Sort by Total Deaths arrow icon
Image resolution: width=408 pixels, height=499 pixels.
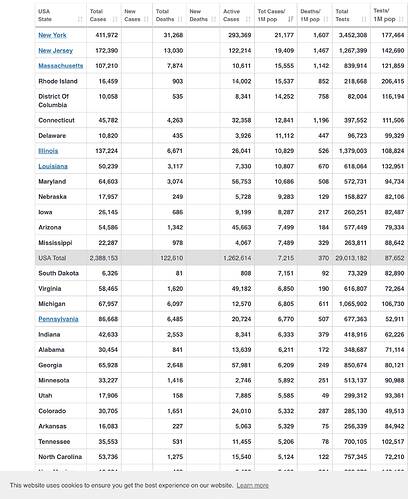[180, 19]
